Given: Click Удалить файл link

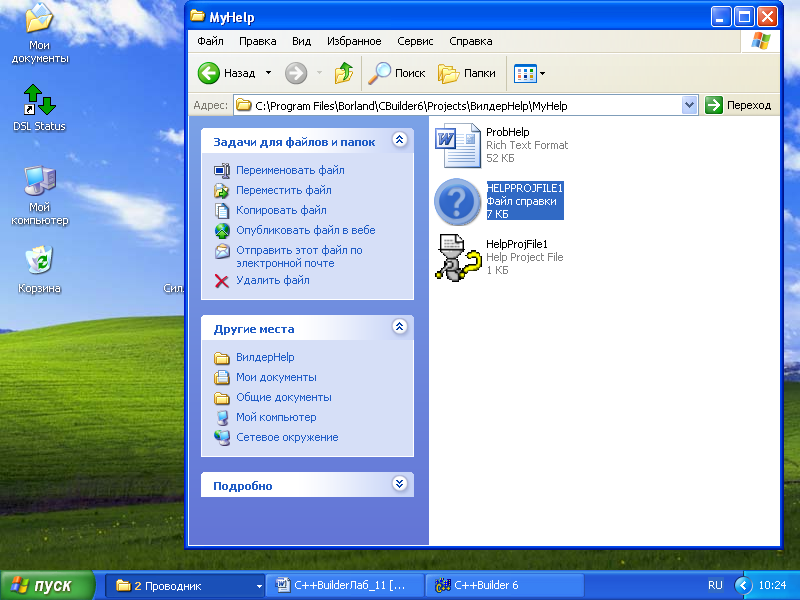Looking at the screenshot, I should coord(272,280).
